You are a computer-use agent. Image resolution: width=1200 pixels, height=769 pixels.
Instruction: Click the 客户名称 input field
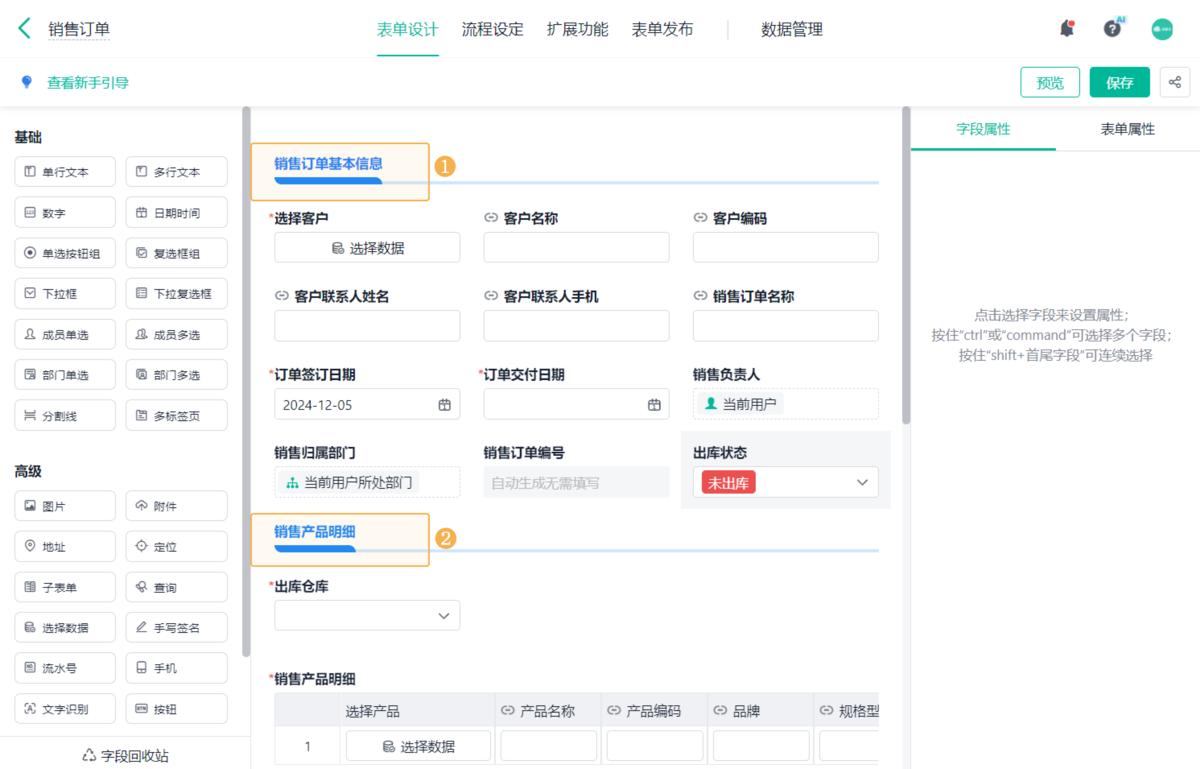(577, 248)
